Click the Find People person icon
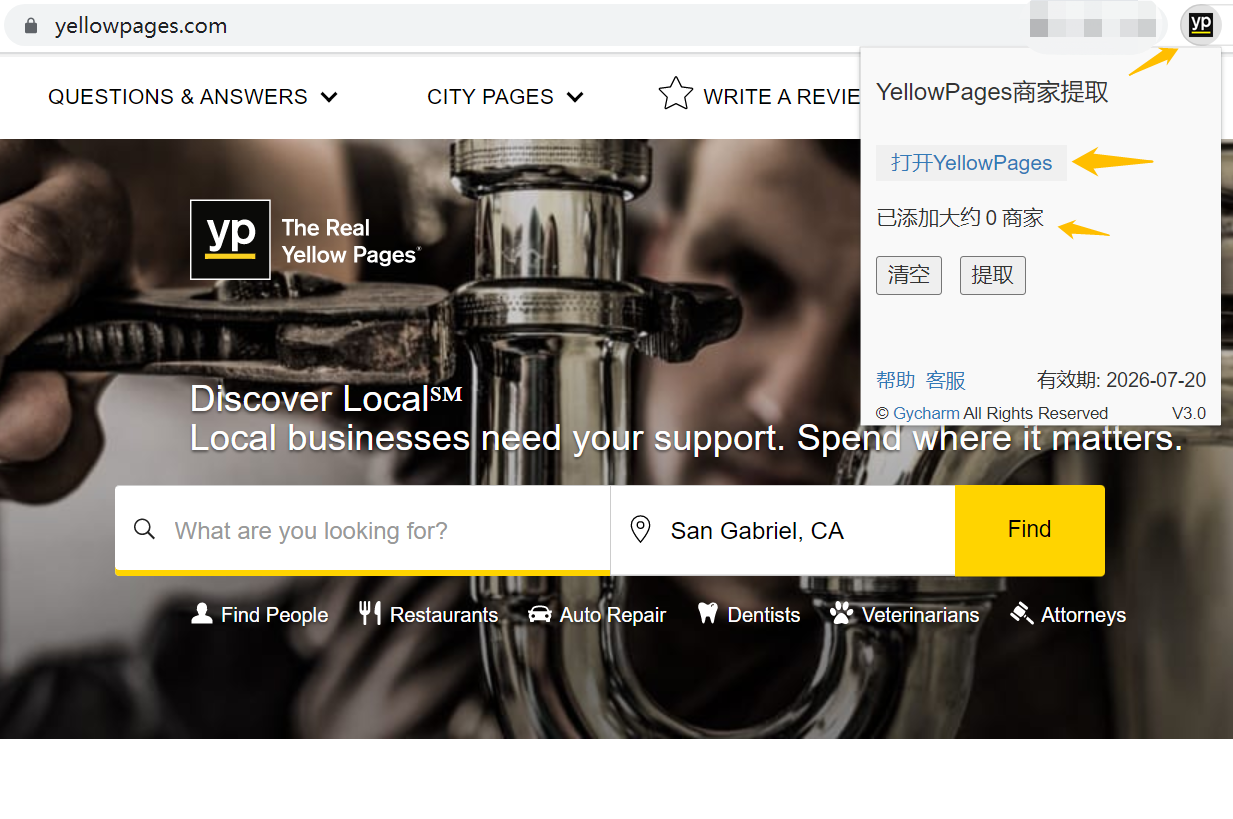1233x819 pixels. pos(202,613)
